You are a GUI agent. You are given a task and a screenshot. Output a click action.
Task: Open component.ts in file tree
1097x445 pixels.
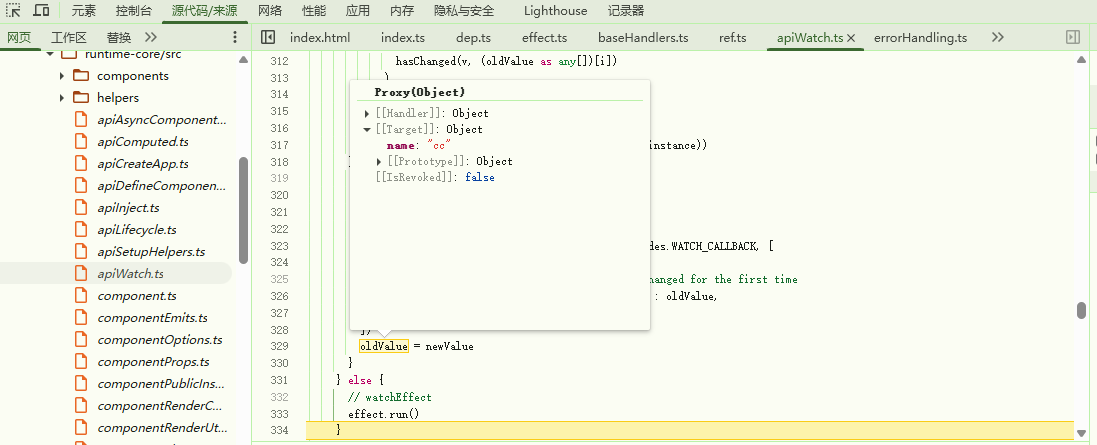point(137,296)
